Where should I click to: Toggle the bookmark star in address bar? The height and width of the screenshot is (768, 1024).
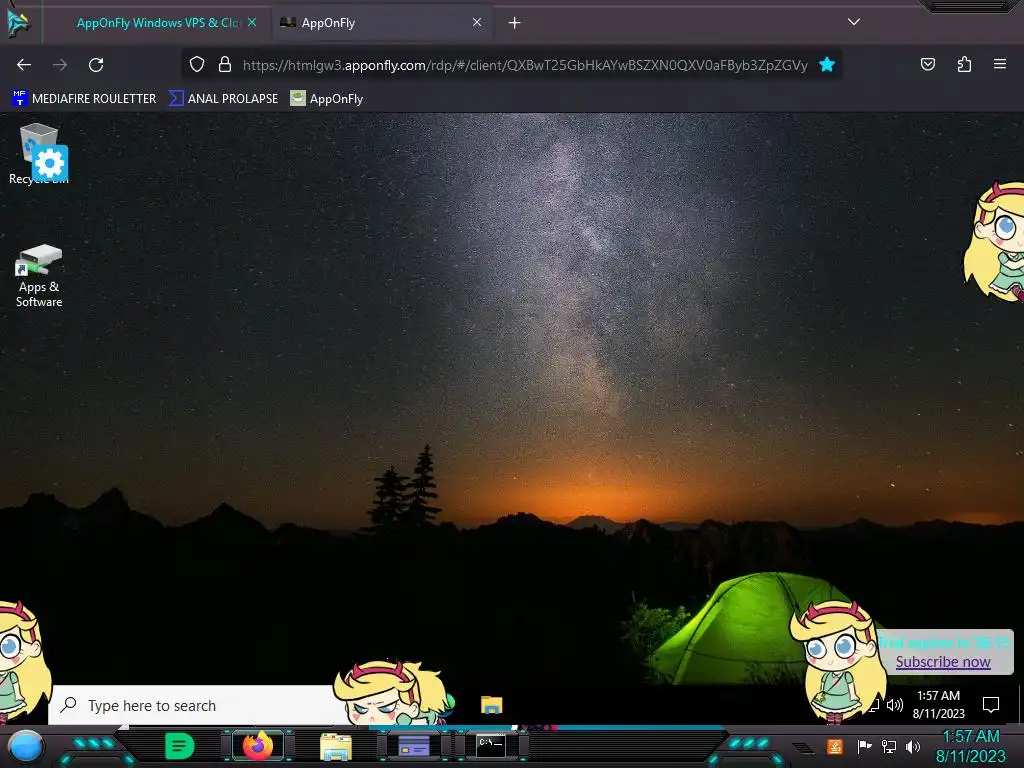(x=827, y=64)
